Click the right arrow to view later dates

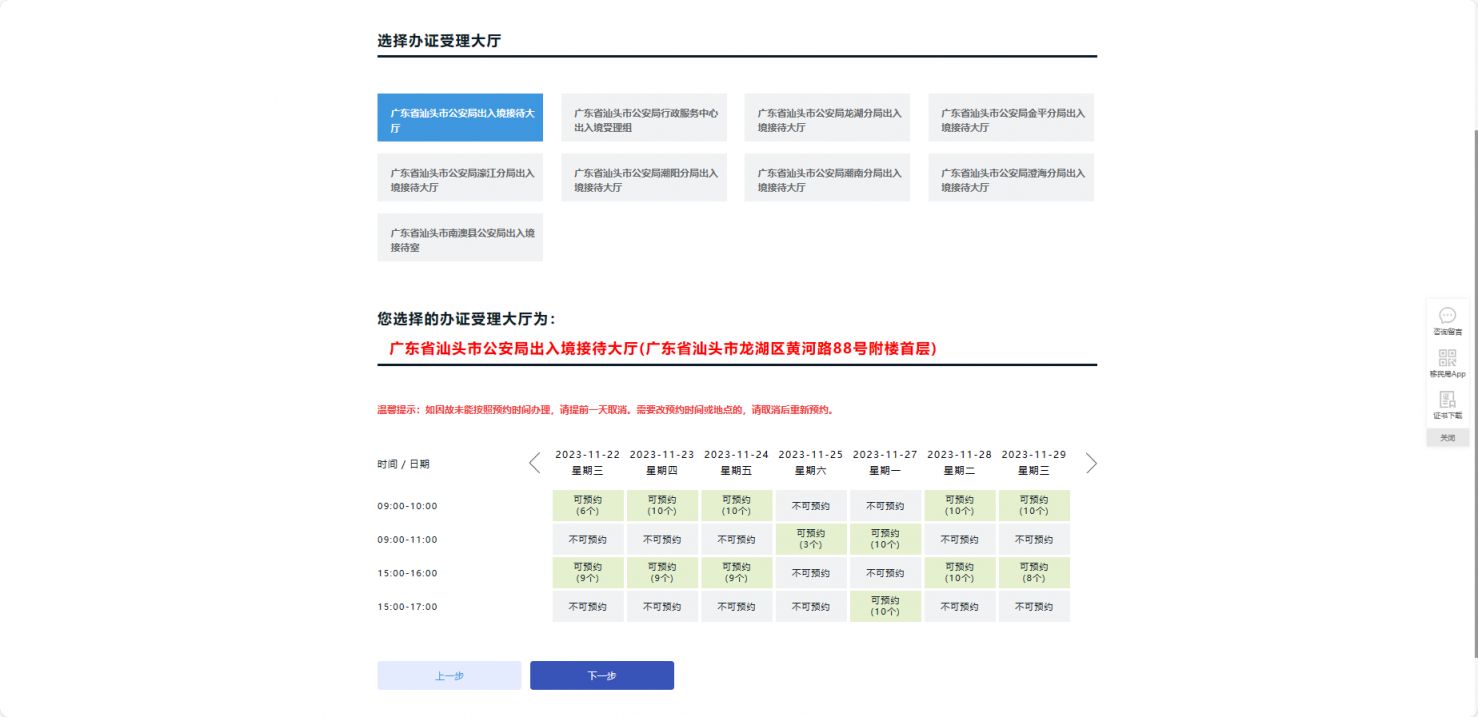pos(1091,463)
